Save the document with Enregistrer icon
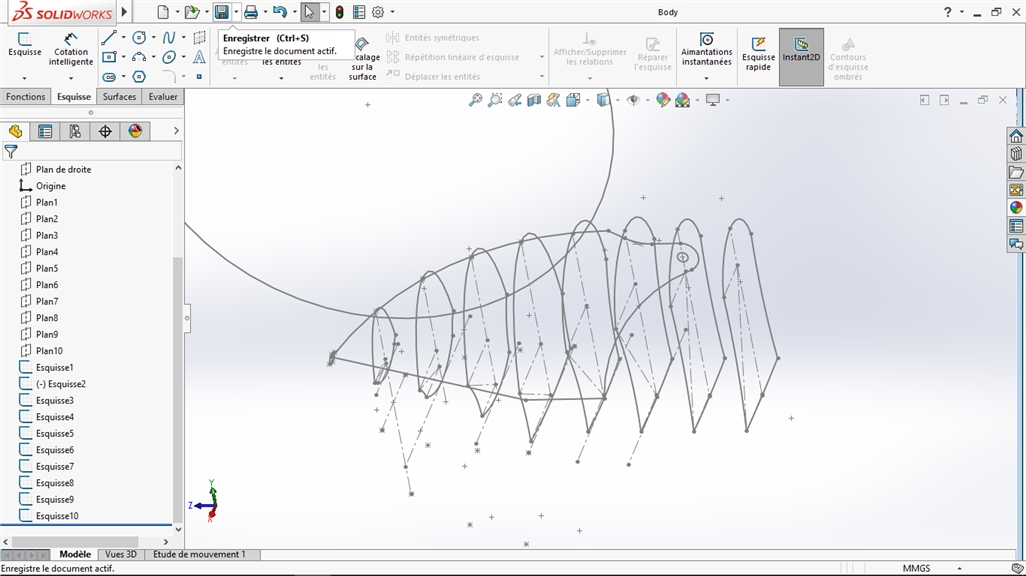Image resolution: width=1026 pixels, height=576 pixels. tap(221, 12)
